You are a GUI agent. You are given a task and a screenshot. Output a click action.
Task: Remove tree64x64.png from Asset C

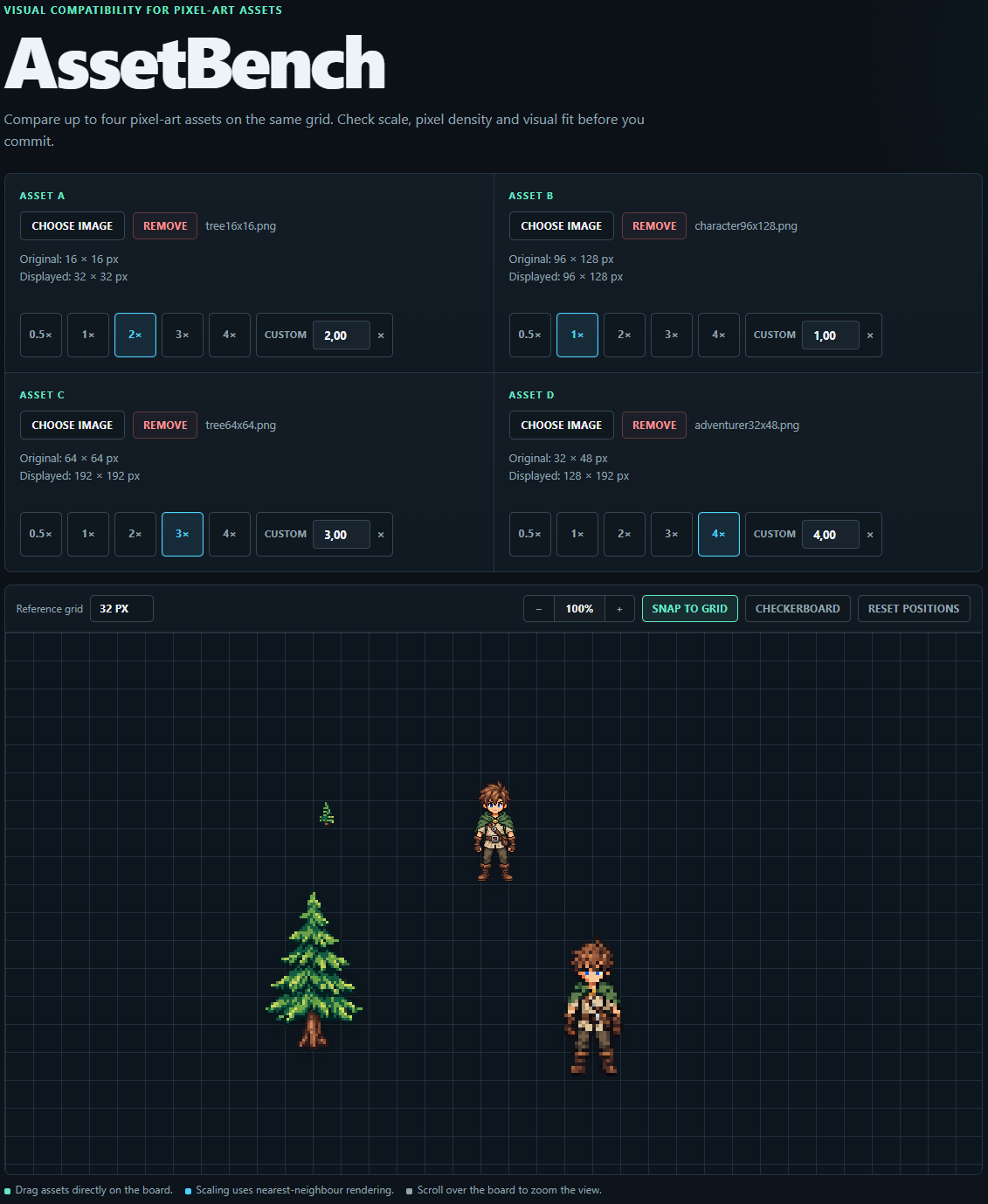(x=165, y=425)
